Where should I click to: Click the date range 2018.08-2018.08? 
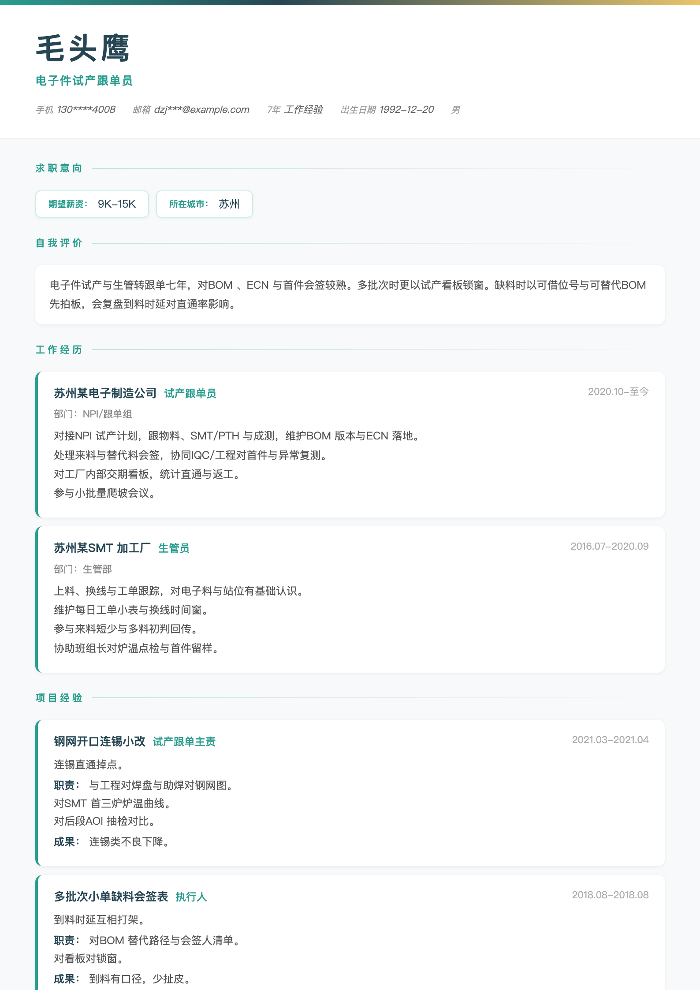[610, 895]
